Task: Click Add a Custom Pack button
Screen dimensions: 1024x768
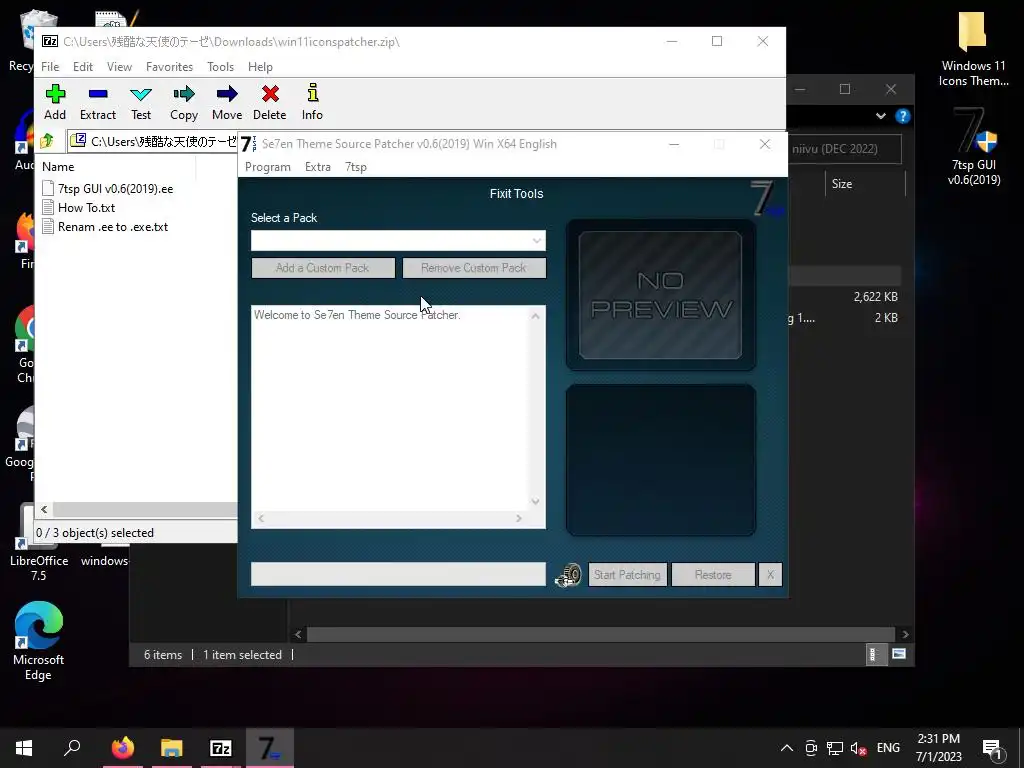Action: point(323,268)
